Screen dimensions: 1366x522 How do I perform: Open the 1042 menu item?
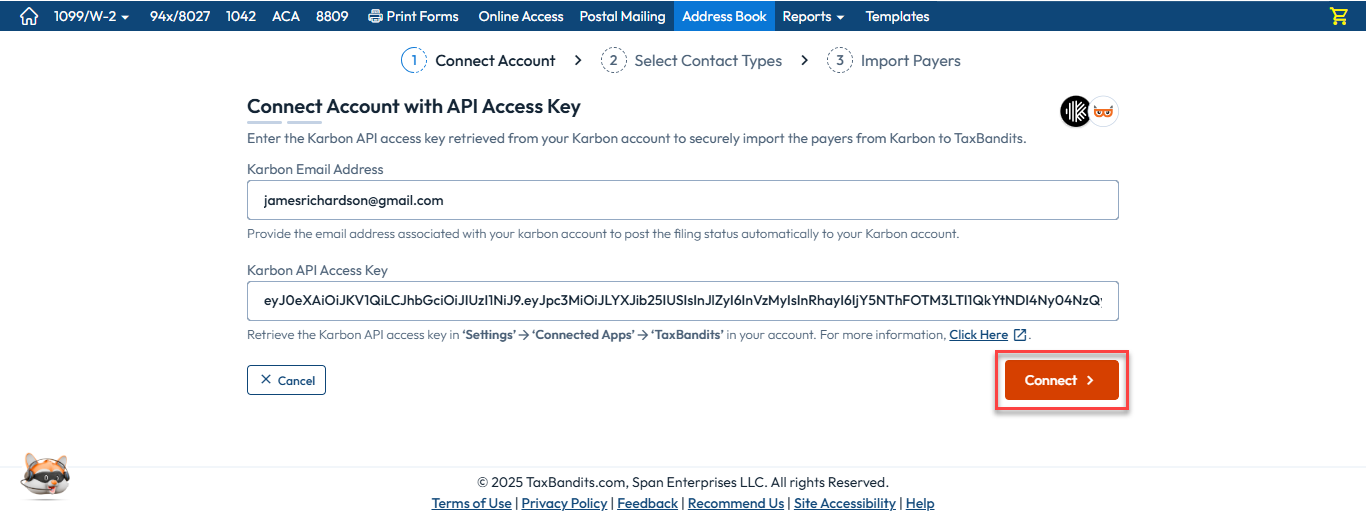pos(241,16)
